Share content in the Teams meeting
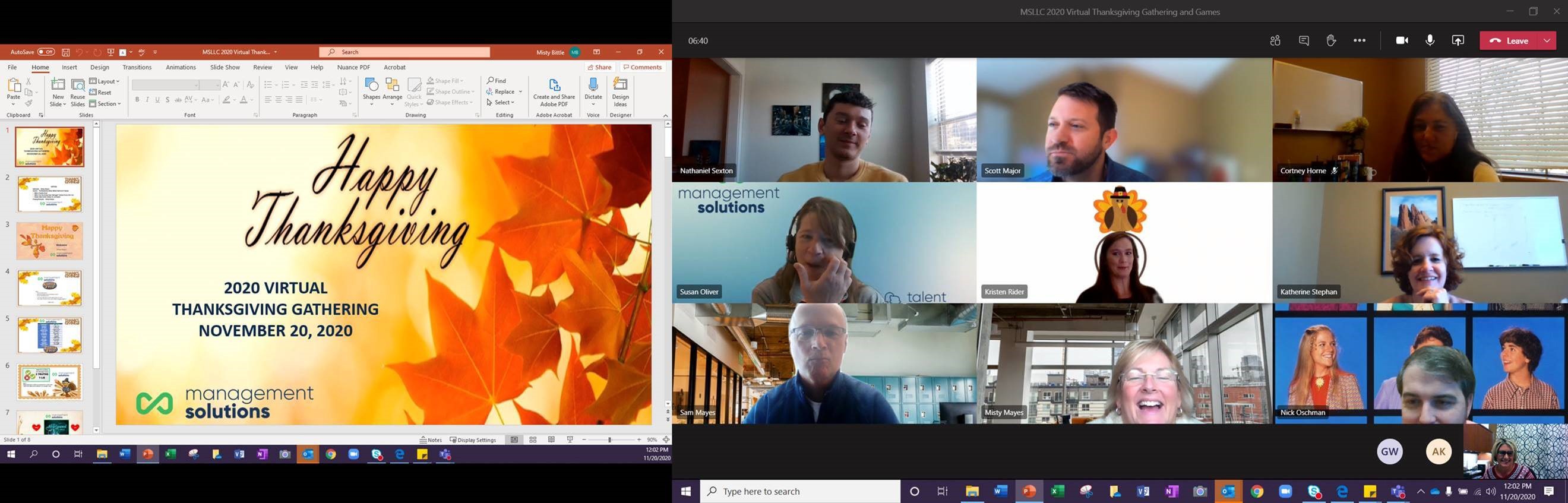This screenshot has width=1568, height=503. (1458, 41)
